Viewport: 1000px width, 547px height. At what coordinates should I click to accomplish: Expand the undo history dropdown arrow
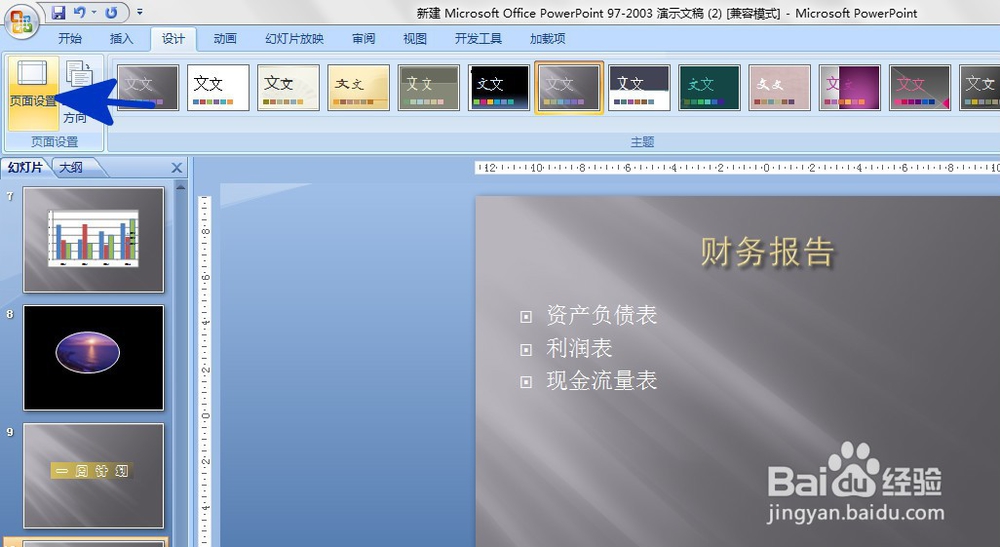click(94, 12)
